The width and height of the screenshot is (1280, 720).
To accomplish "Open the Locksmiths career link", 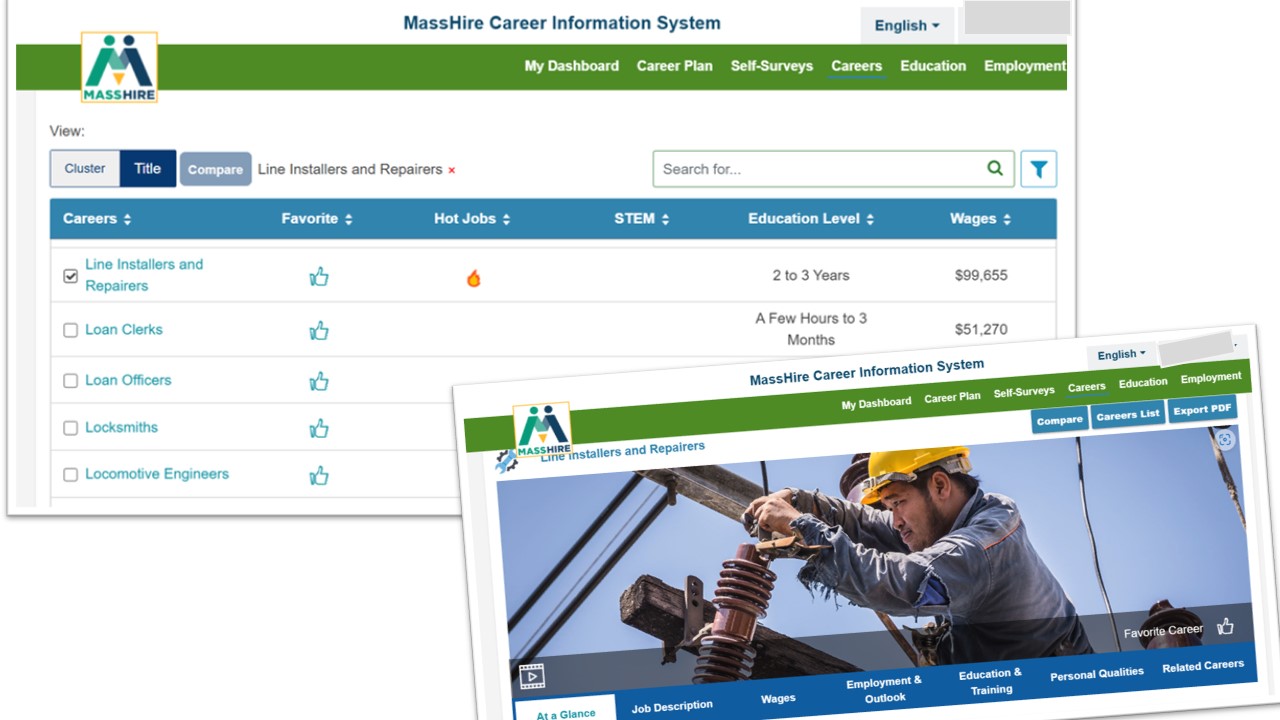I will [122, 427].
